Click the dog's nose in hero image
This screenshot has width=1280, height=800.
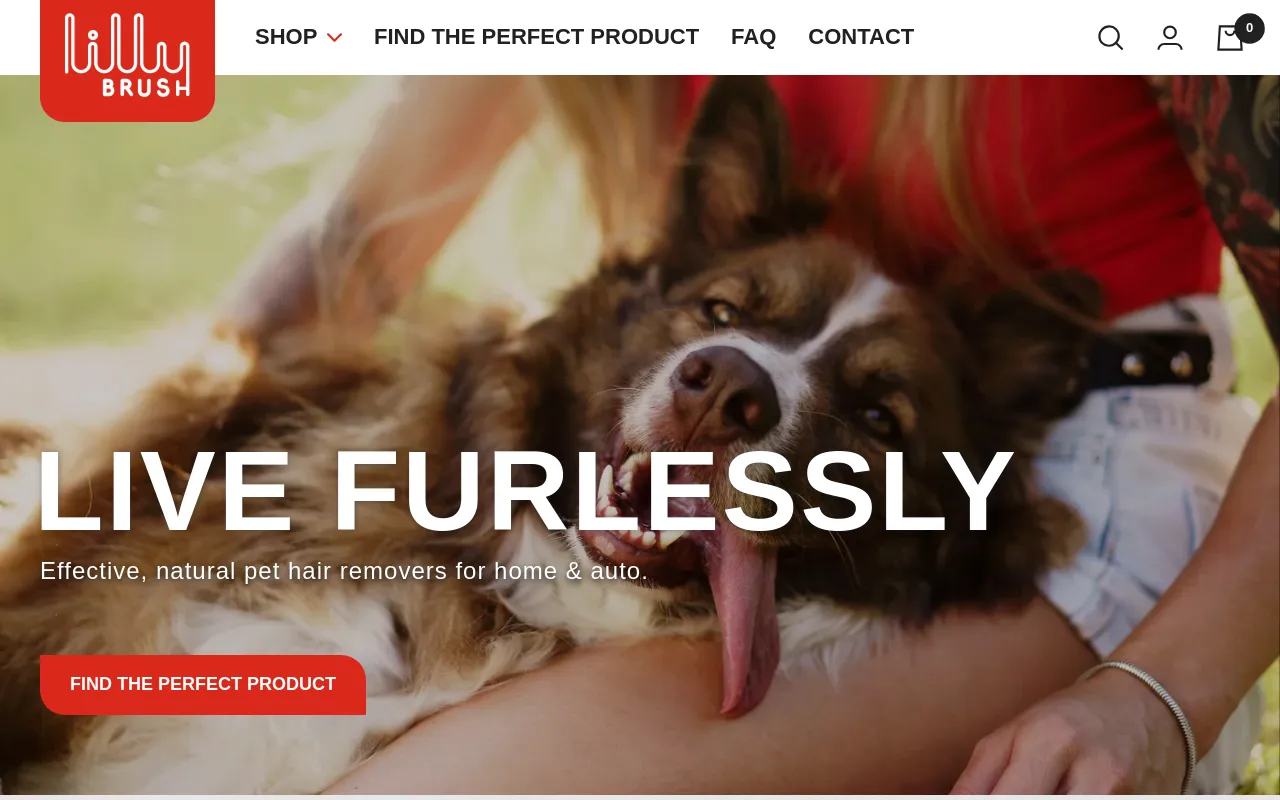tap(724, 387)
